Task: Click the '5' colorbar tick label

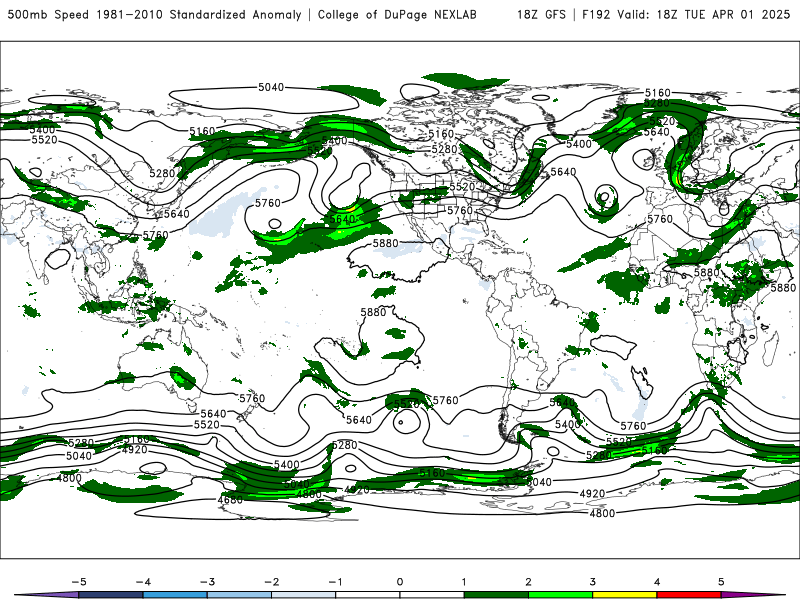Action: pos(721,582)
